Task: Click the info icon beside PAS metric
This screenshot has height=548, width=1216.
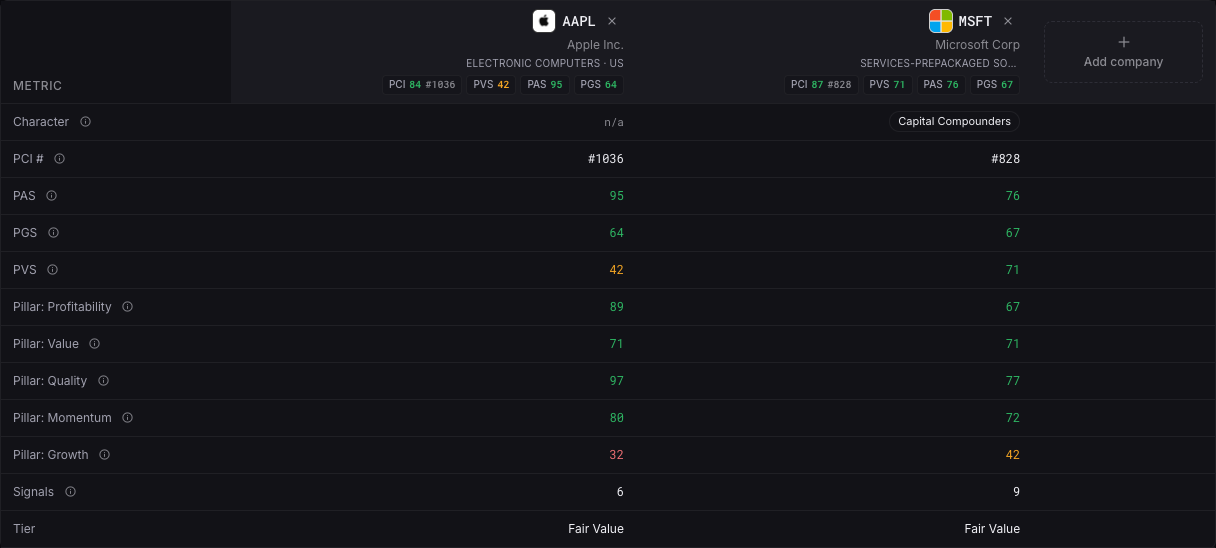Action: [51, 196]
